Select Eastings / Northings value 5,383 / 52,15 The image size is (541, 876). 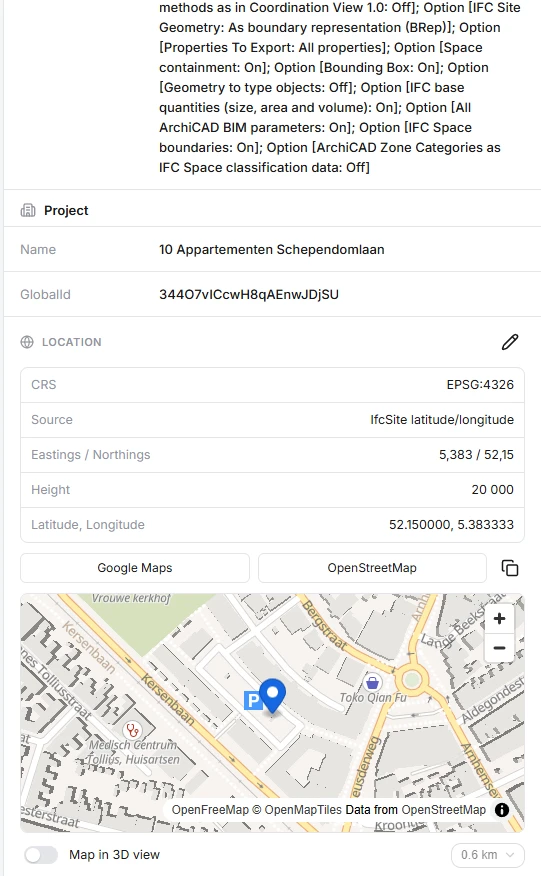476,455
